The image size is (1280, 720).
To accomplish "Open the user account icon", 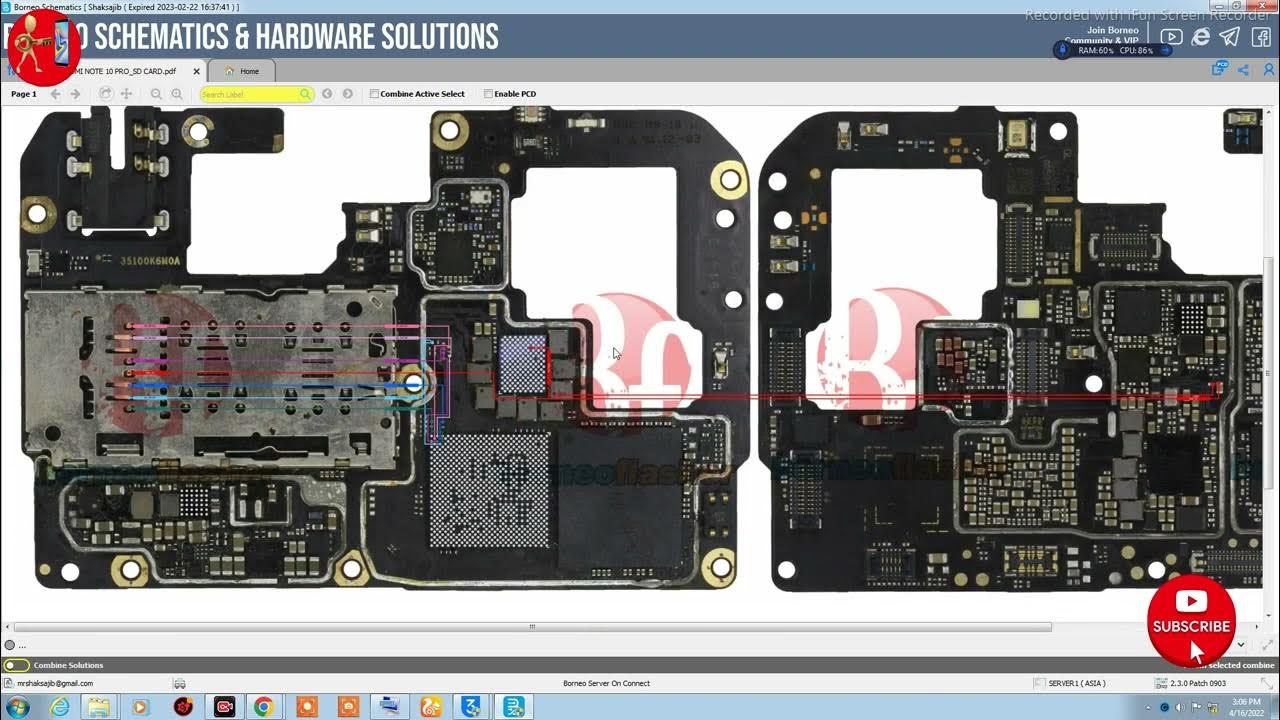I will click(x=1269, y=70).
